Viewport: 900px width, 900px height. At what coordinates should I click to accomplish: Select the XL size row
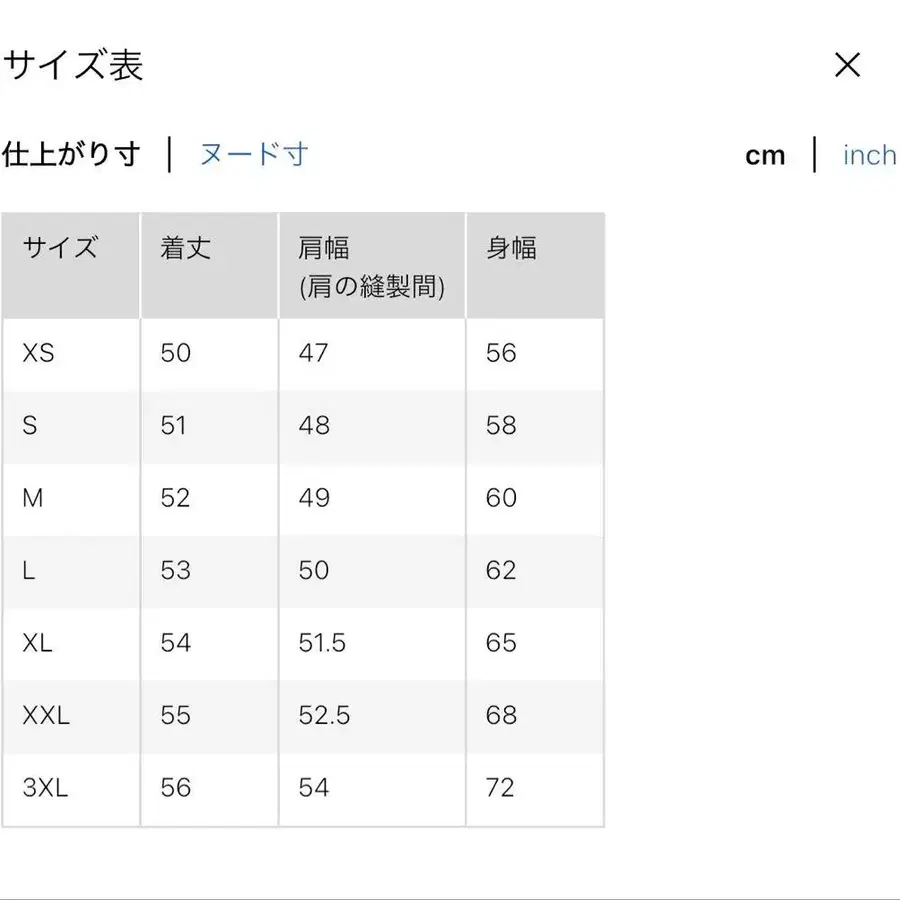tap(70, 644)
